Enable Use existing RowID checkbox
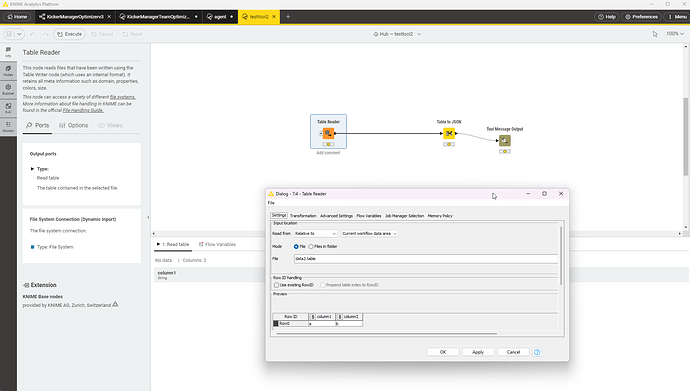 point(276,285)
